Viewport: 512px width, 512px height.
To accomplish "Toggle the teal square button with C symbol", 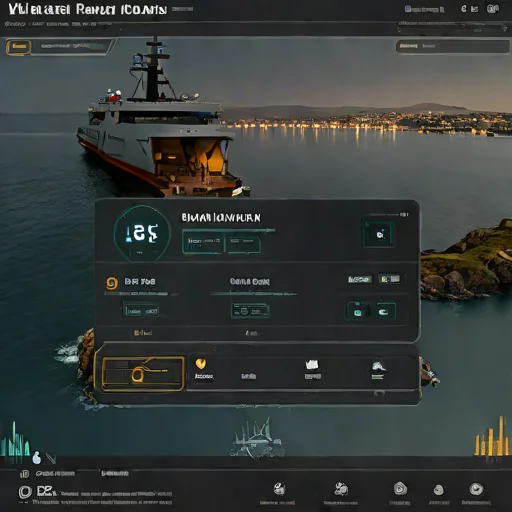I will 386,311.
